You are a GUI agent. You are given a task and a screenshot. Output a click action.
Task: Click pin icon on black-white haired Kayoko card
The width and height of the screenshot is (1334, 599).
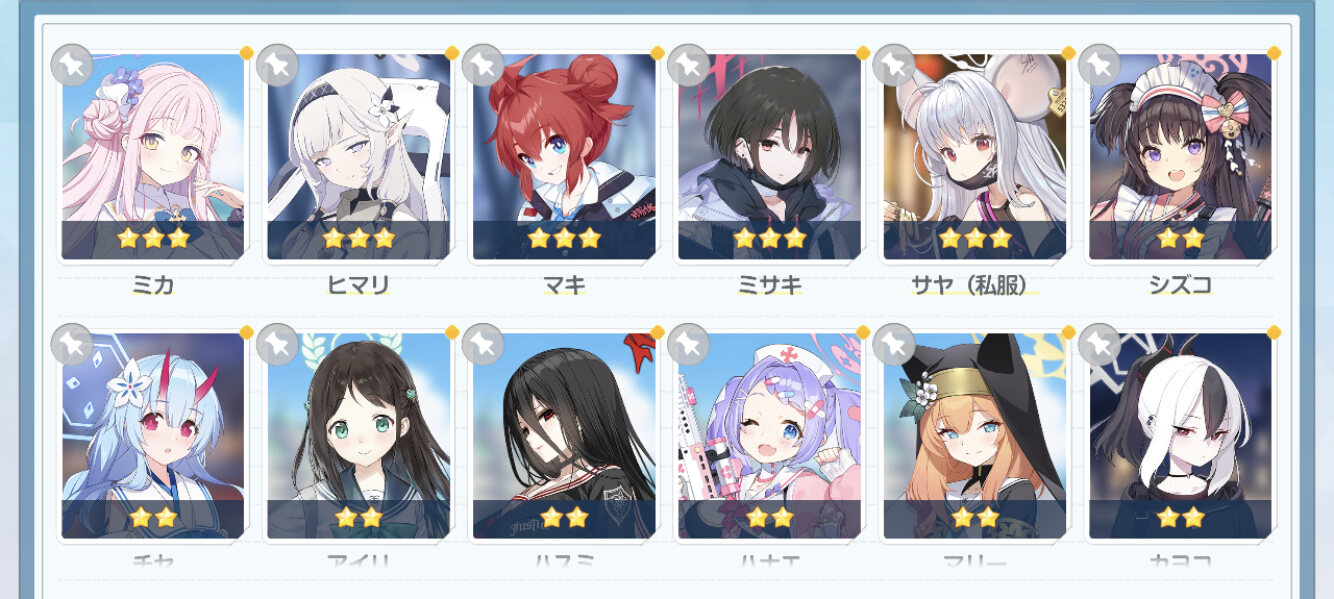[x=1099, y=344]
